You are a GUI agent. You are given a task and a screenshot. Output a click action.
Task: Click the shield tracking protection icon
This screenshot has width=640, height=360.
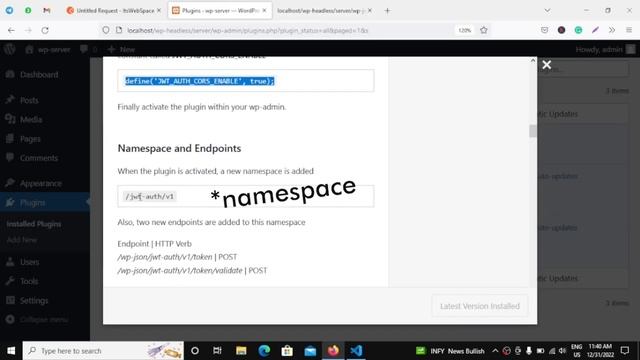[x=106, y=30]
